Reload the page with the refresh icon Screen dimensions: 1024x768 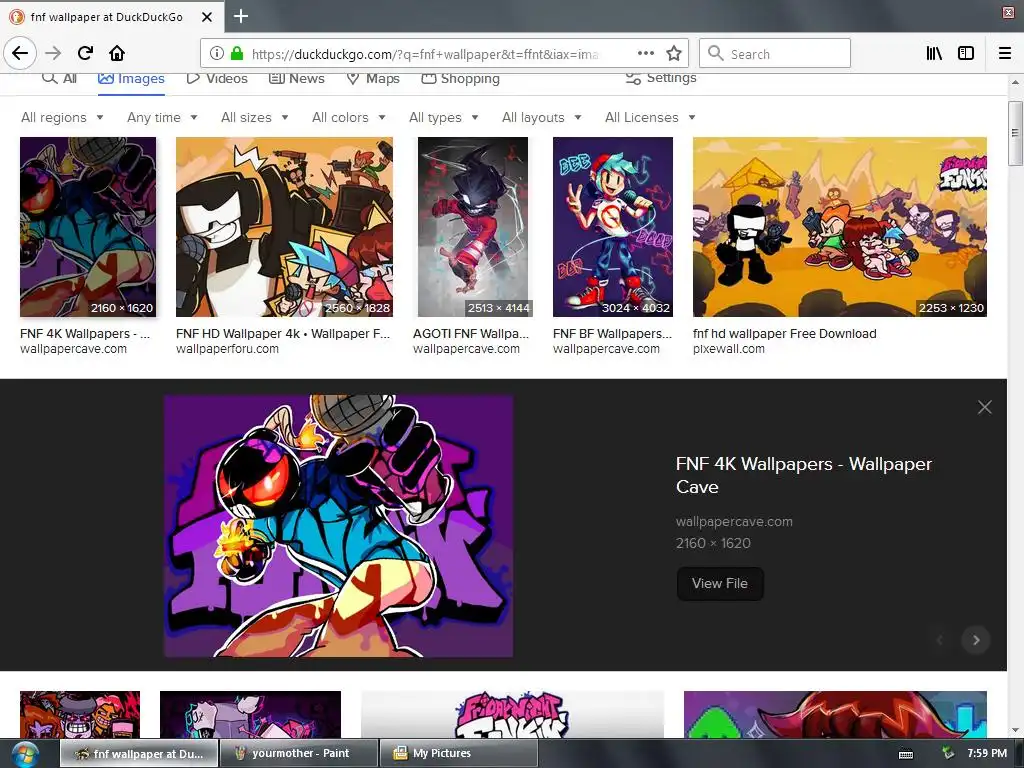(85, 53)
